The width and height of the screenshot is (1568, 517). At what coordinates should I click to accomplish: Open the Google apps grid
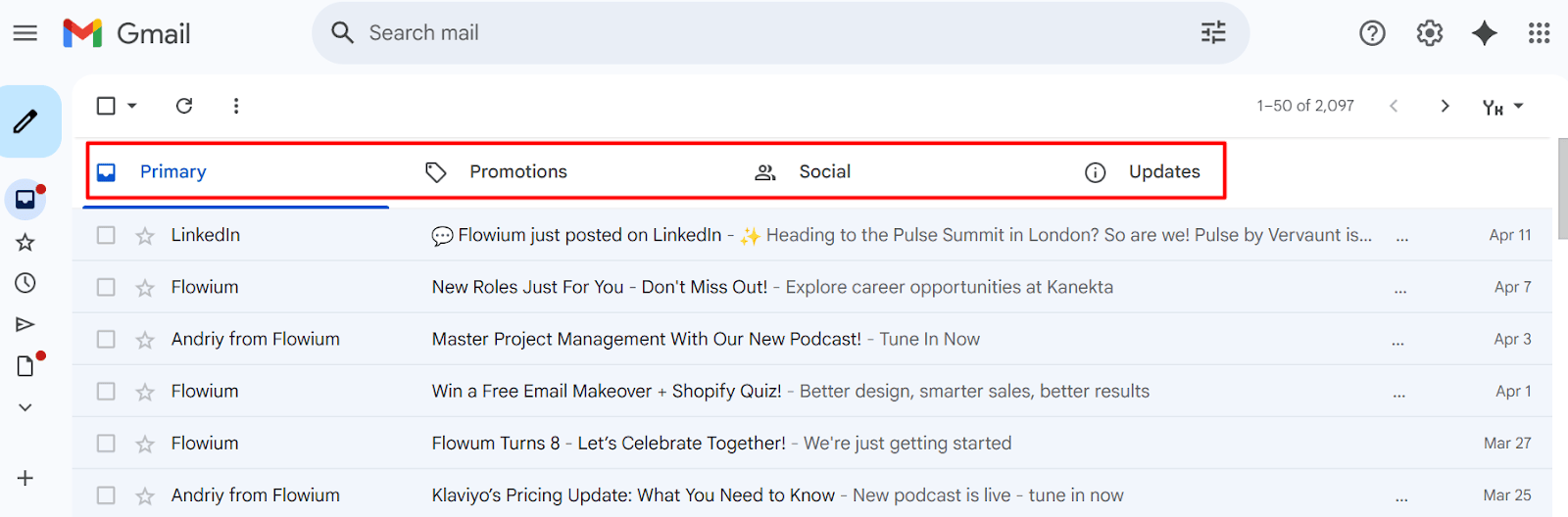pos(1539,33)
